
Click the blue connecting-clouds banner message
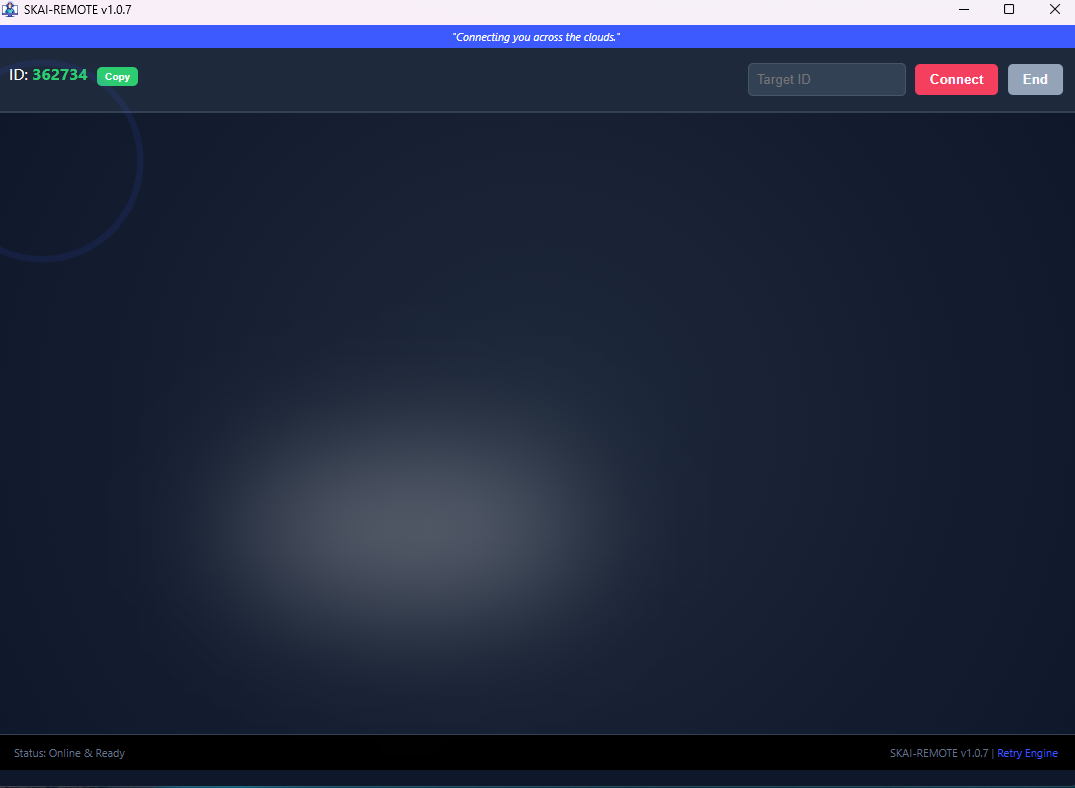pyautogui.click(x=537, y=36)
